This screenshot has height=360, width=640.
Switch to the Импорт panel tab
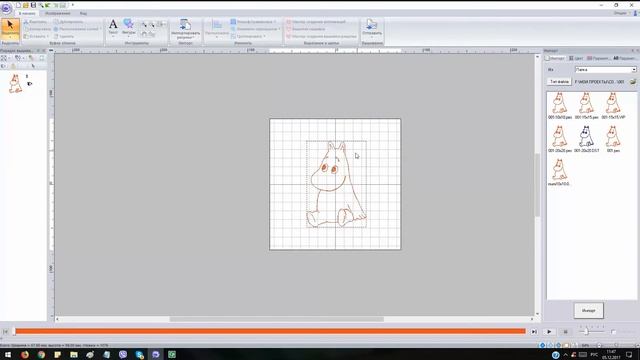[556, 58]
